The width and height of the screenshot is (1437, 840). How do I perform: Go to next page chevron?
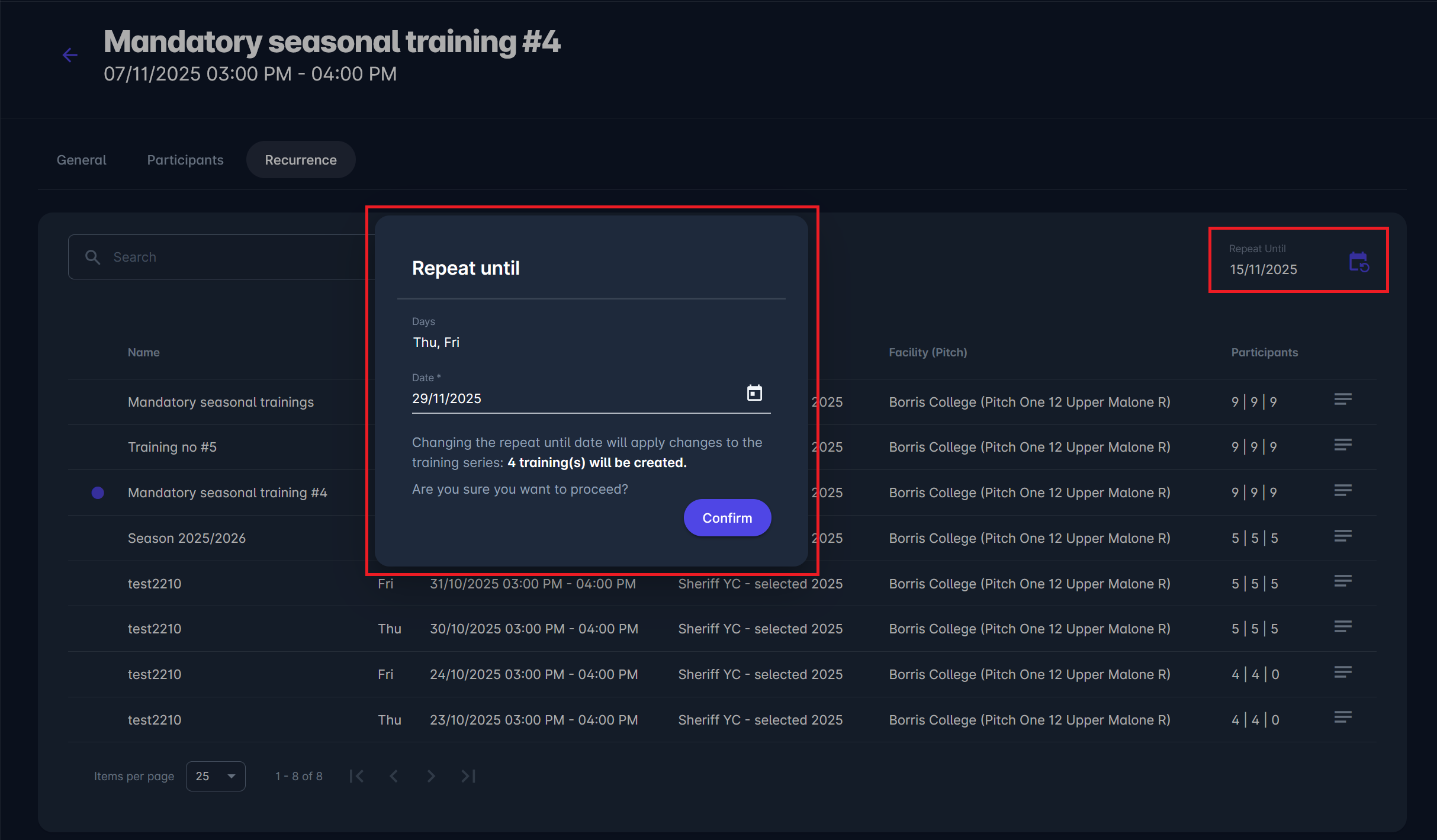tap(431, 776)
